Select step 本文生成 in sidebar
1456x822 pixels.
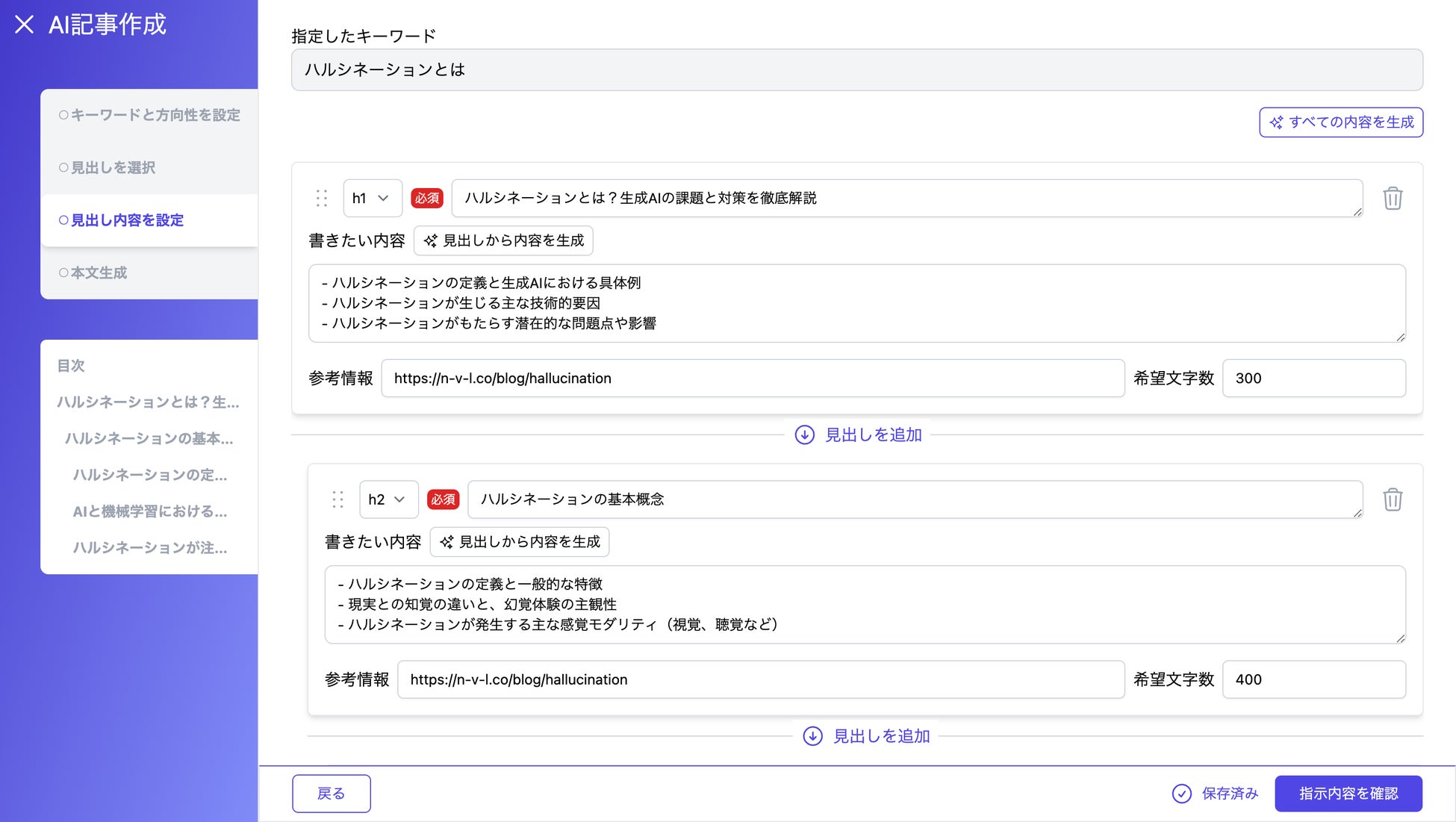click(98, 273)
